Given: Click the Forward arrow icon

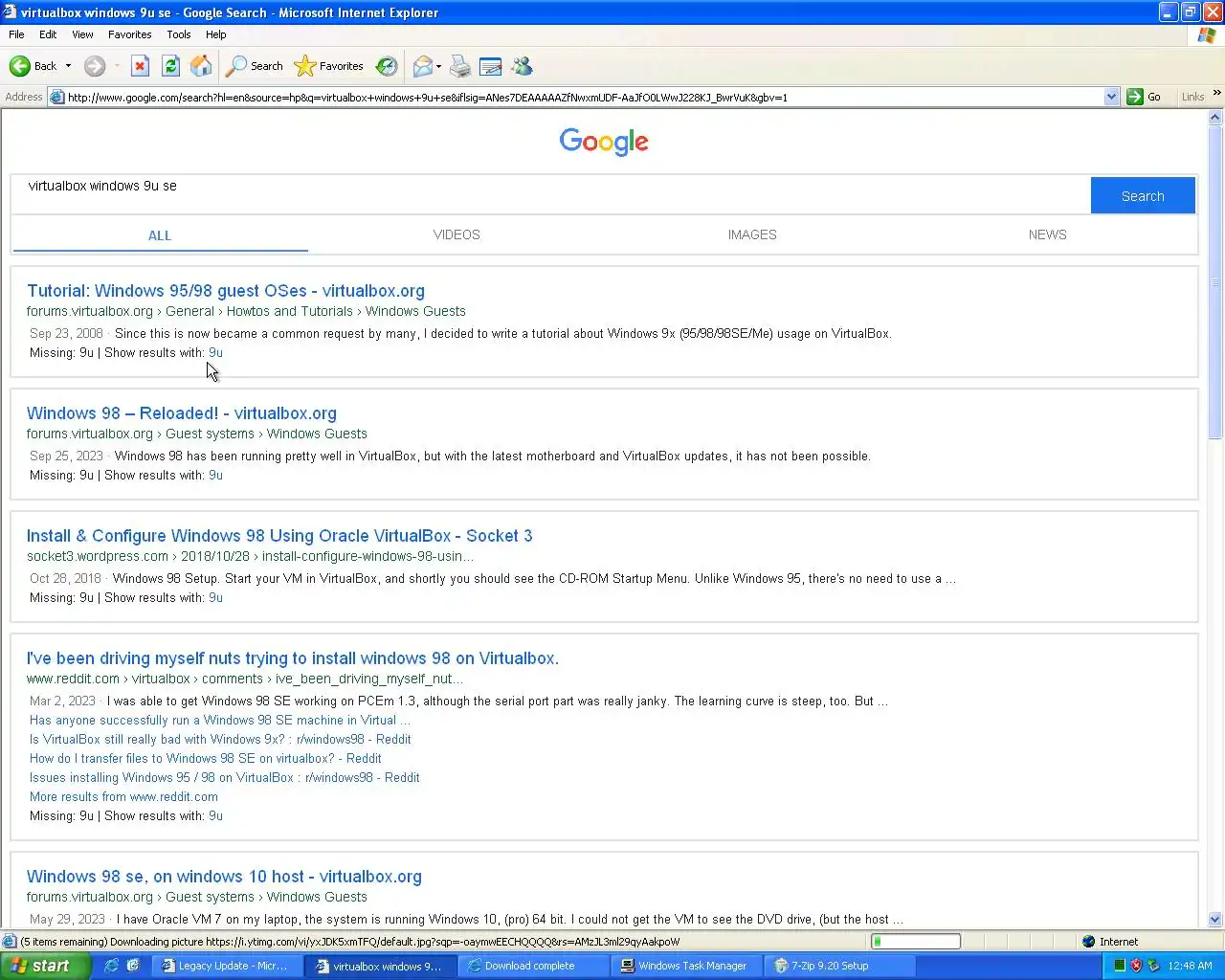Looking at the screenshot, I should [x=94, y=66].
